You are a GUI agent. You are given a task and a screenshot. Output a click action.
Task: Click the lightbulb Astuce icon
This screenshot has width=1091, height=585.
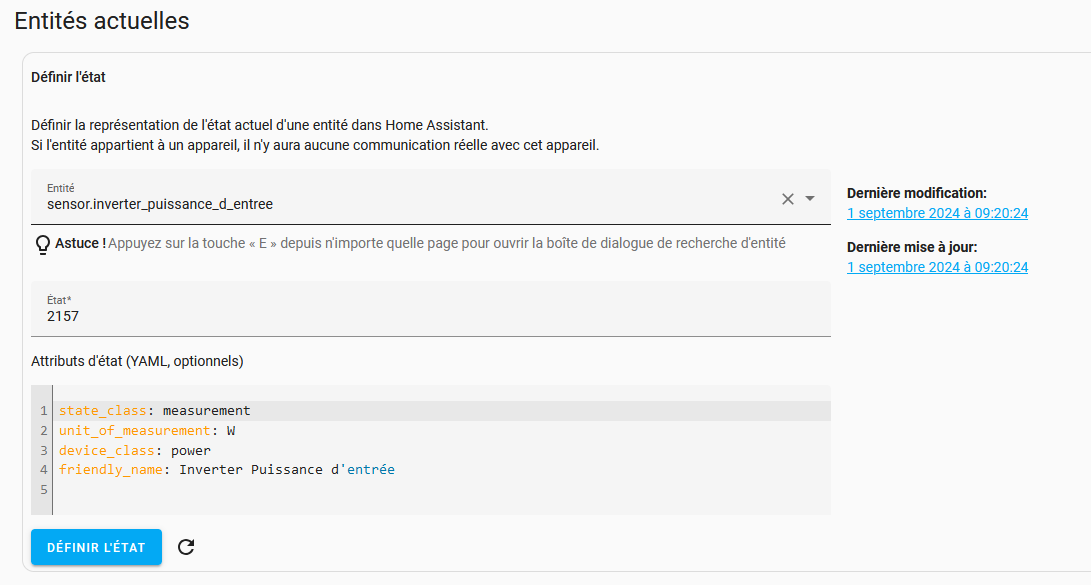pyautogui.click(x=42, y=245)
